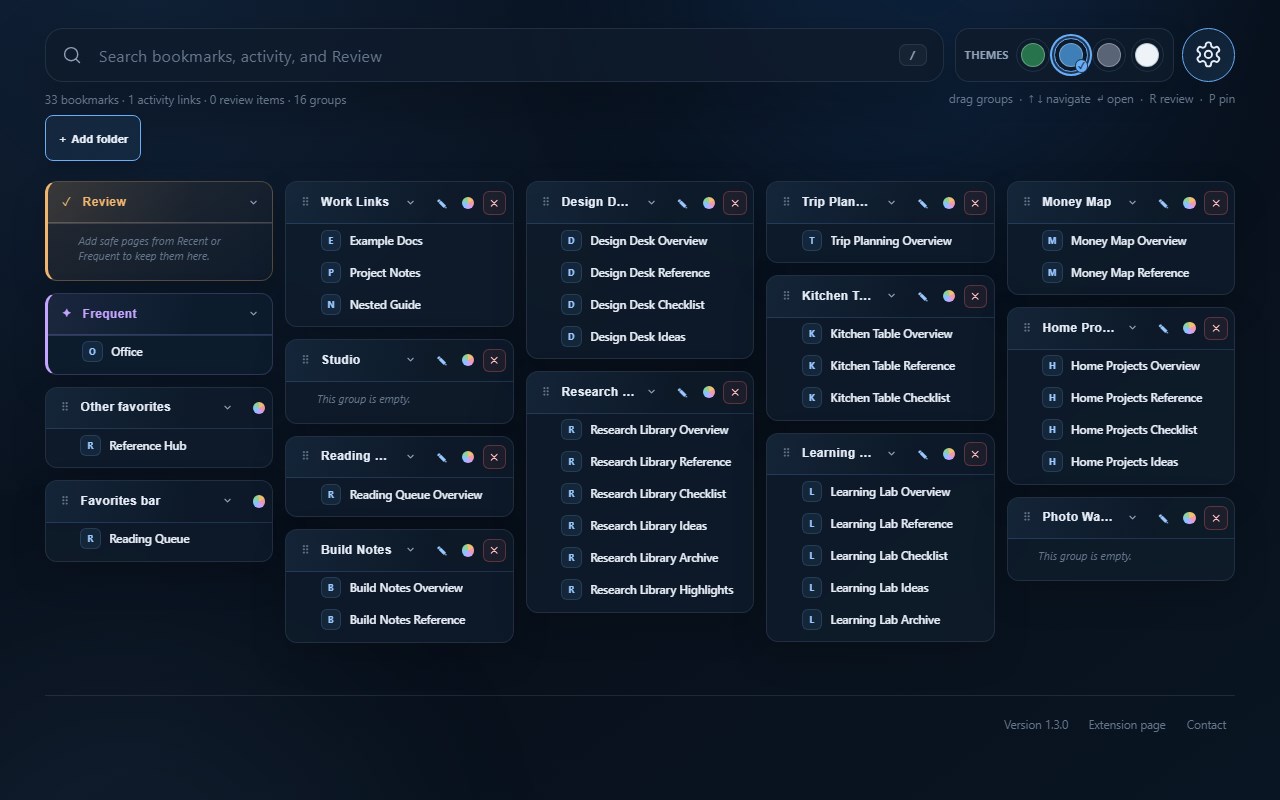
Task: Collapse the Home Projects group chevron
Action: click(1132, 328)
